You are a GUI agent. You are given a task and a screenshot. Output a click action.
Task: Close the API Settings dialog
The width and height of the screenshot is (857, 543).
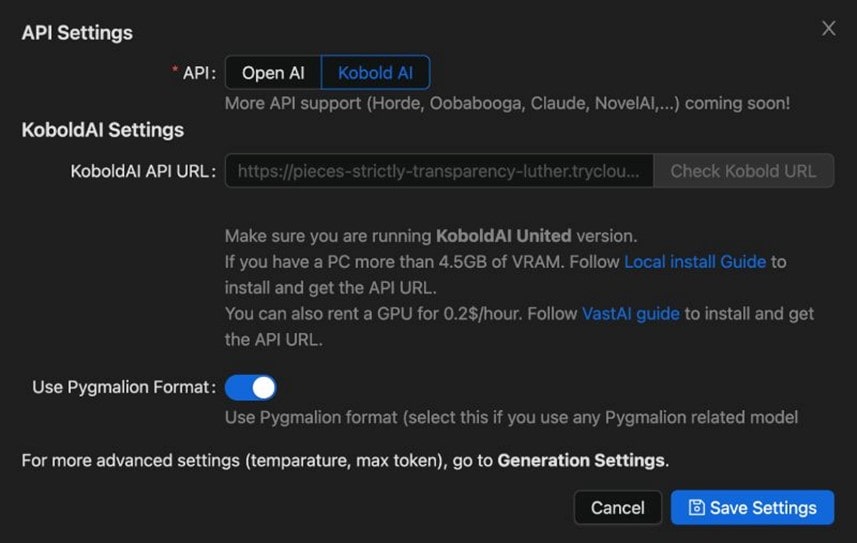(x=828, y=29)
